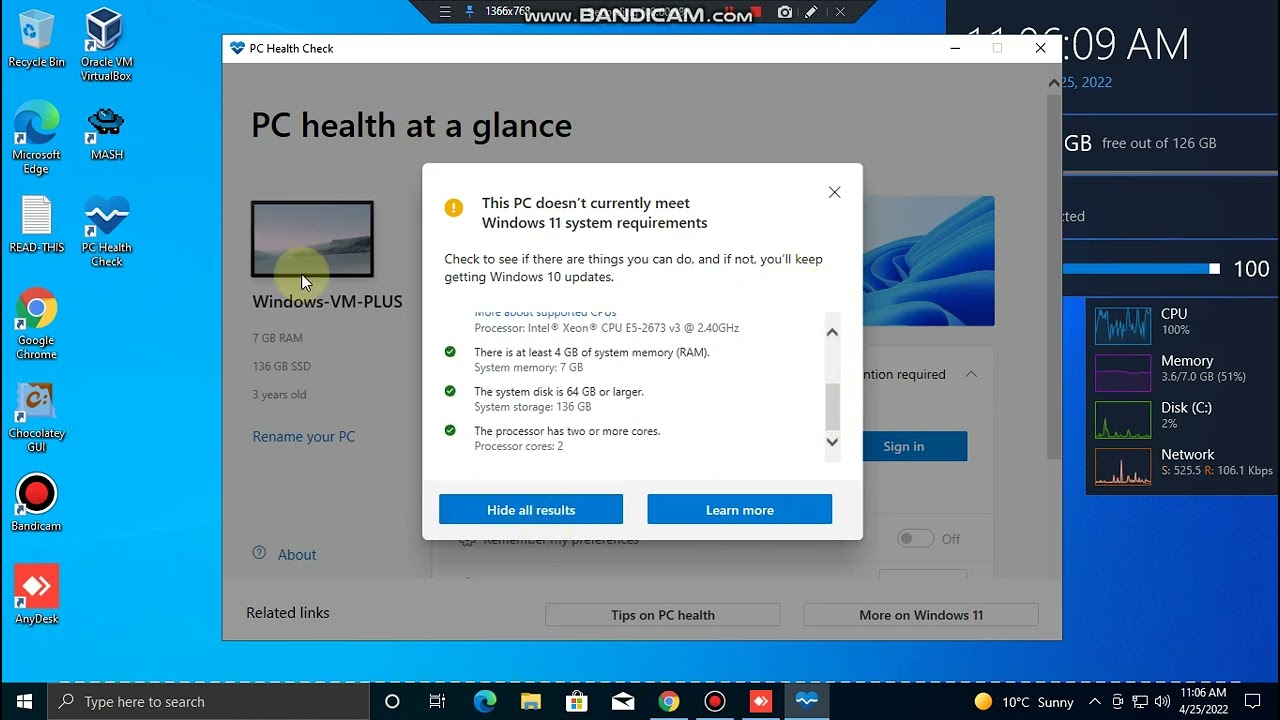Click the blue slider handle showing 100
The height and width of the screenshot is (720, 1280).
[x=1214, y=268]
